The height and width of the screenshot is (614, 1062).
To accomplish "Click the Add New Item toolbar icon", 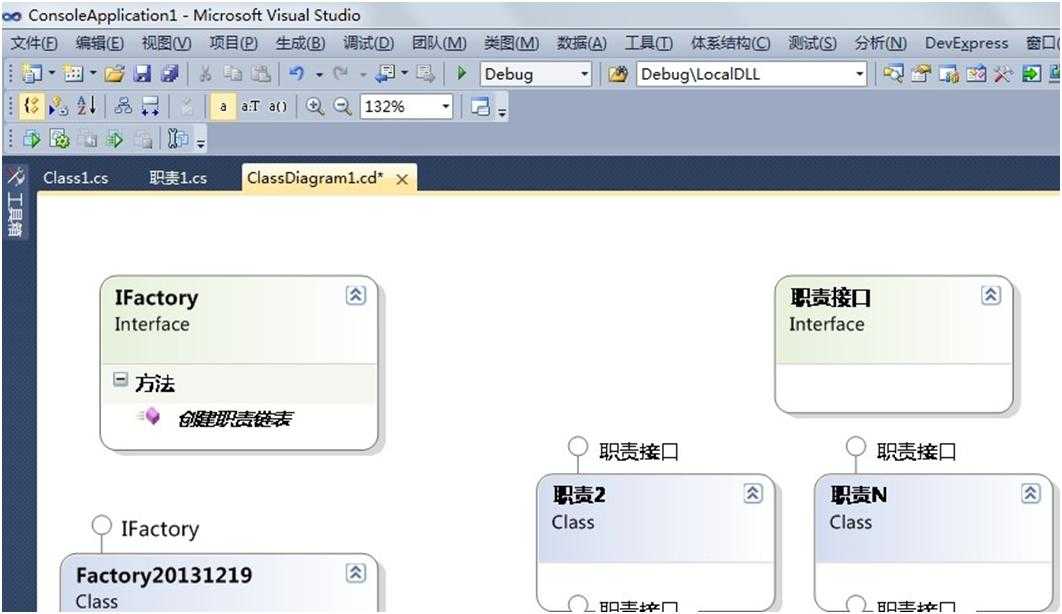I will [73, 73].
